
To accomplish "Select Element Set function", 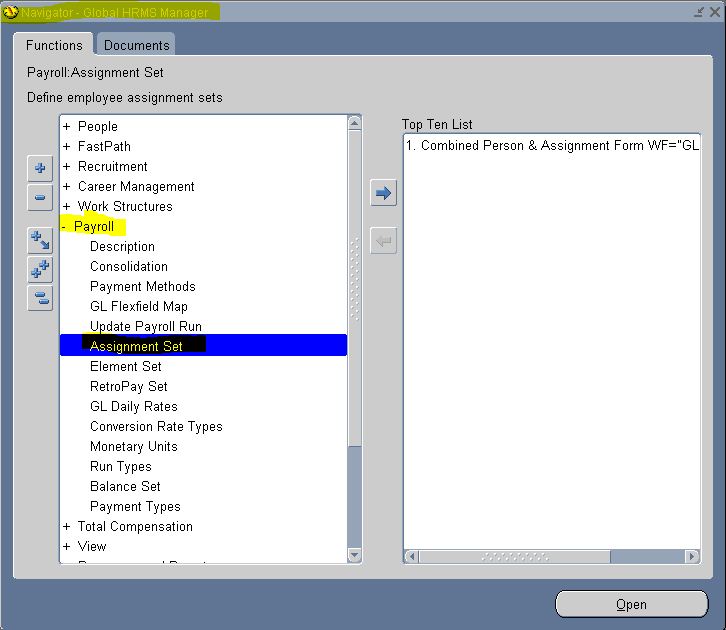I will coord(125,366).
